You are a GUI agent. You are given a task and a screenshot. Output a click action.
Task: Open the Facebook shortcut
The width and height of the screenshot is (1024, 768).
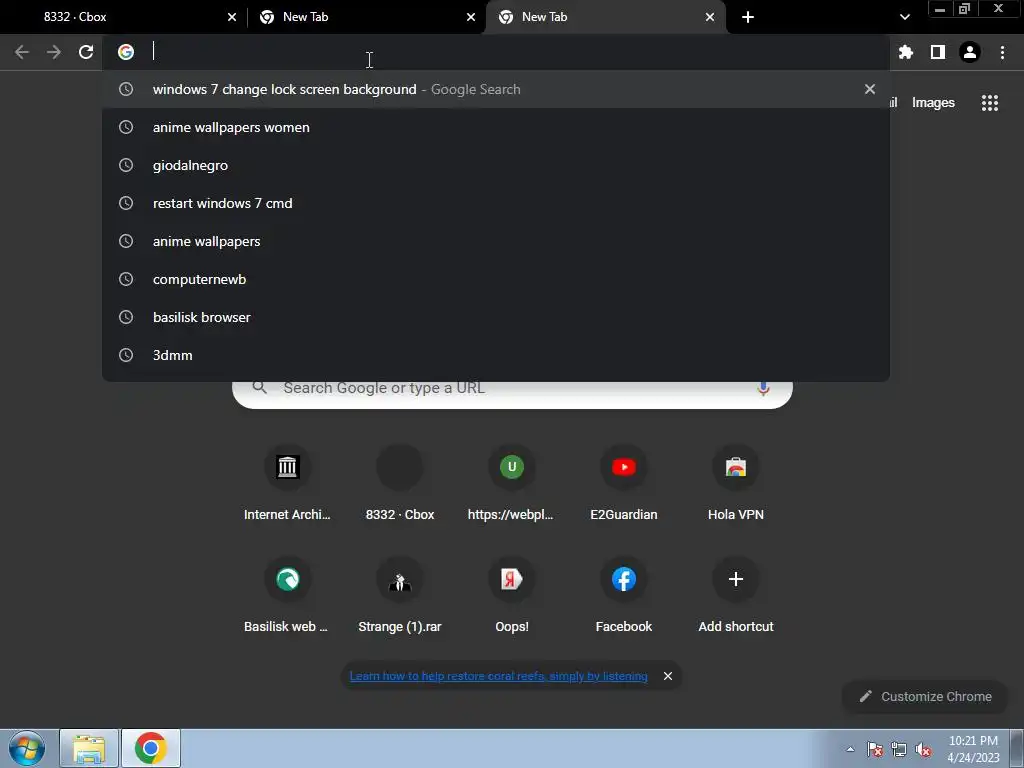(x=624, y=596)
